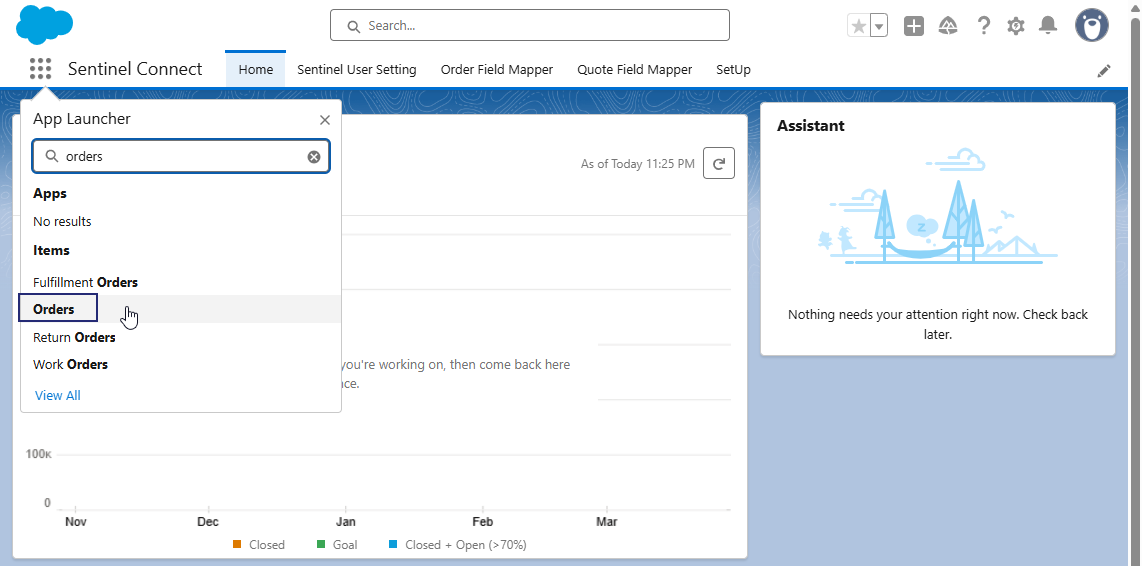Switch to Order Field Mapper tab
This screenshot has width=1142, height=566.
tap(496, 70)
